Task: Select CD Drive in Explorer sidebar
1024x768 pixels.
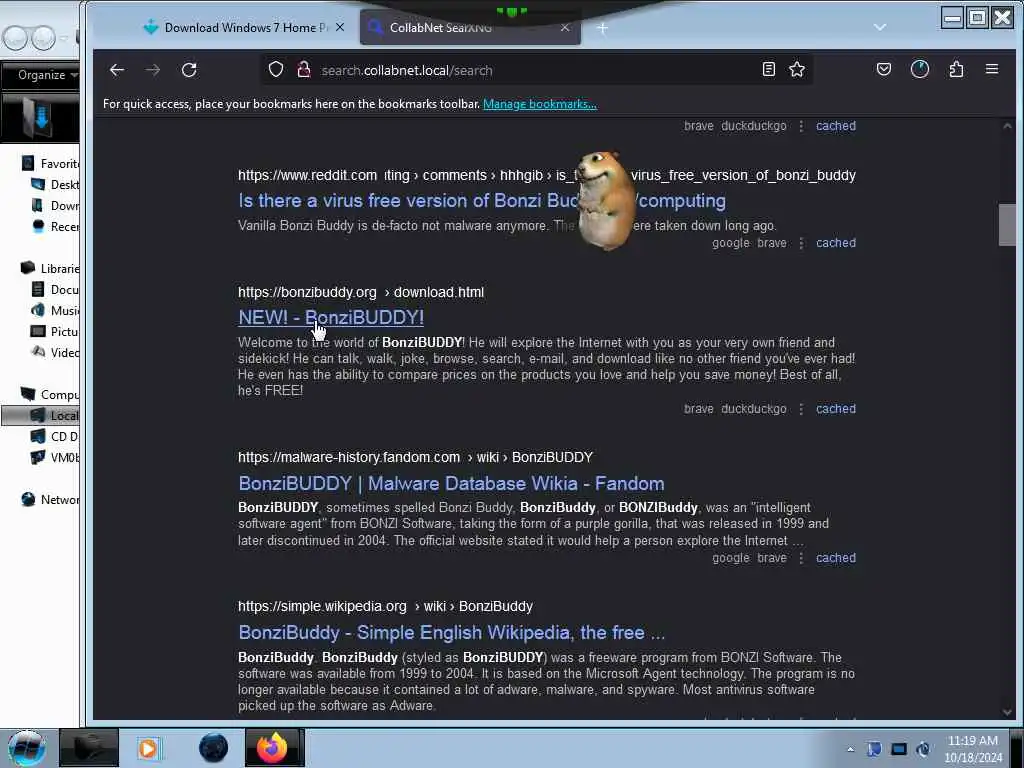Action: tap(56, 436)
